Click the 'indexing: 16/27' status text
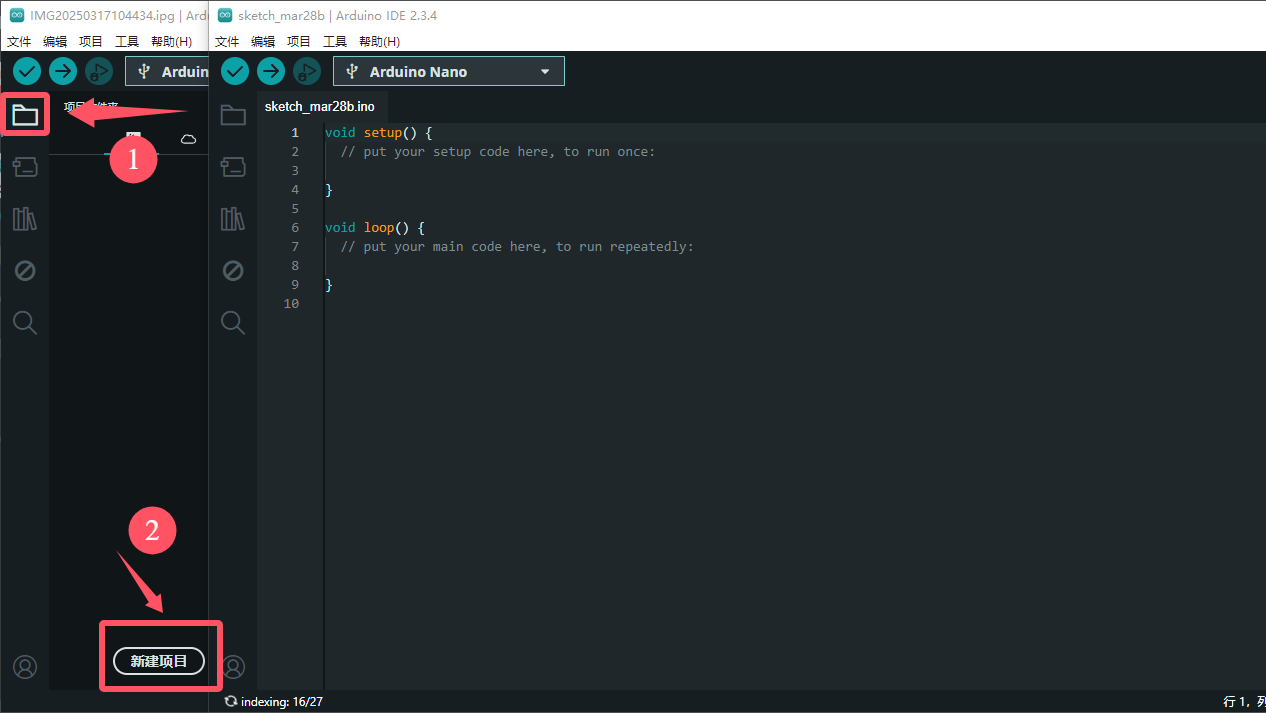 282,702
